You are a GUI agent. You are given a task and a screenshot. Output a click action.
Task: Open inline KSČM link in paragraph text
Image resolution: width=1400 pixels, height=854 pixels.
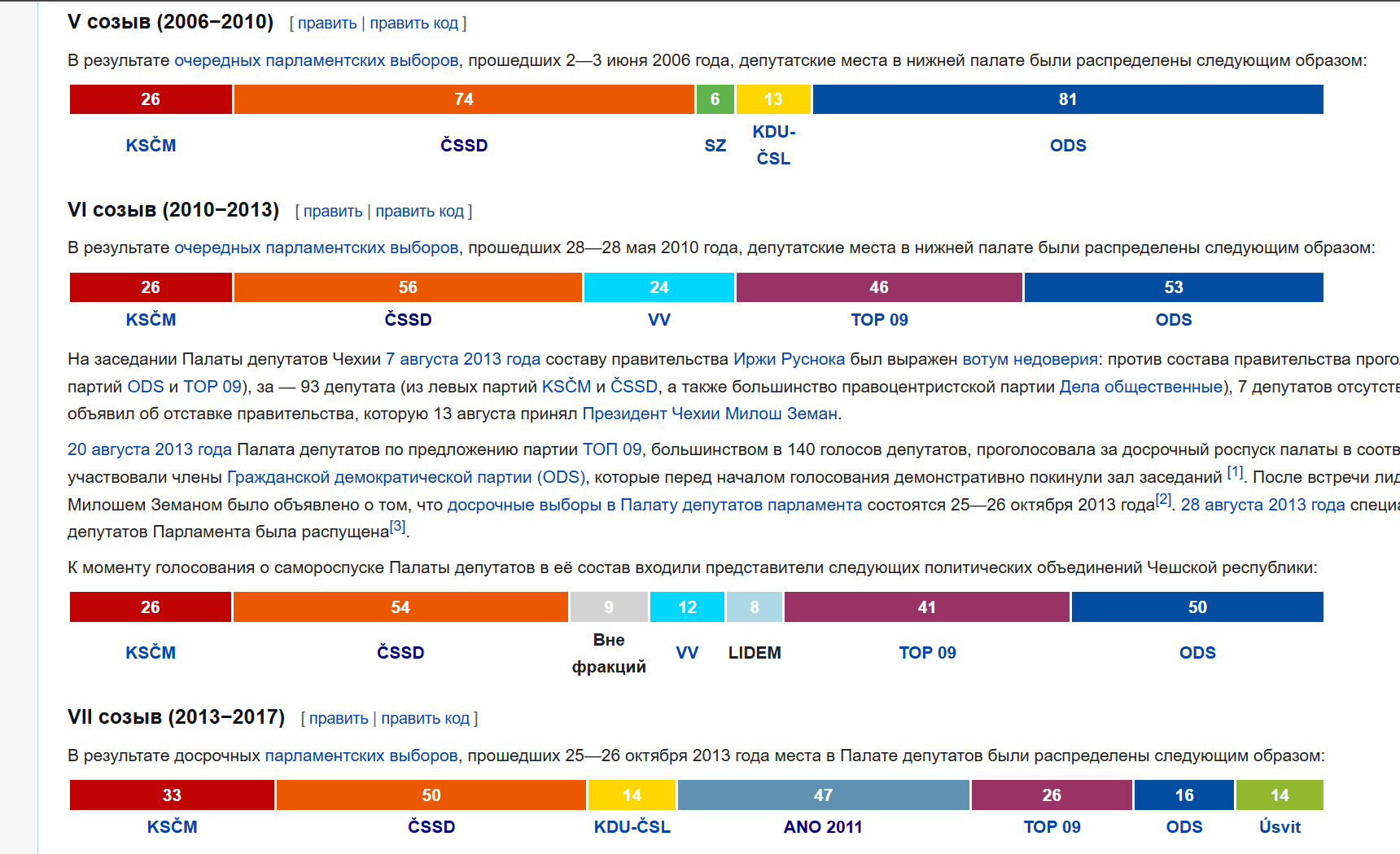(x=567, y=387)
